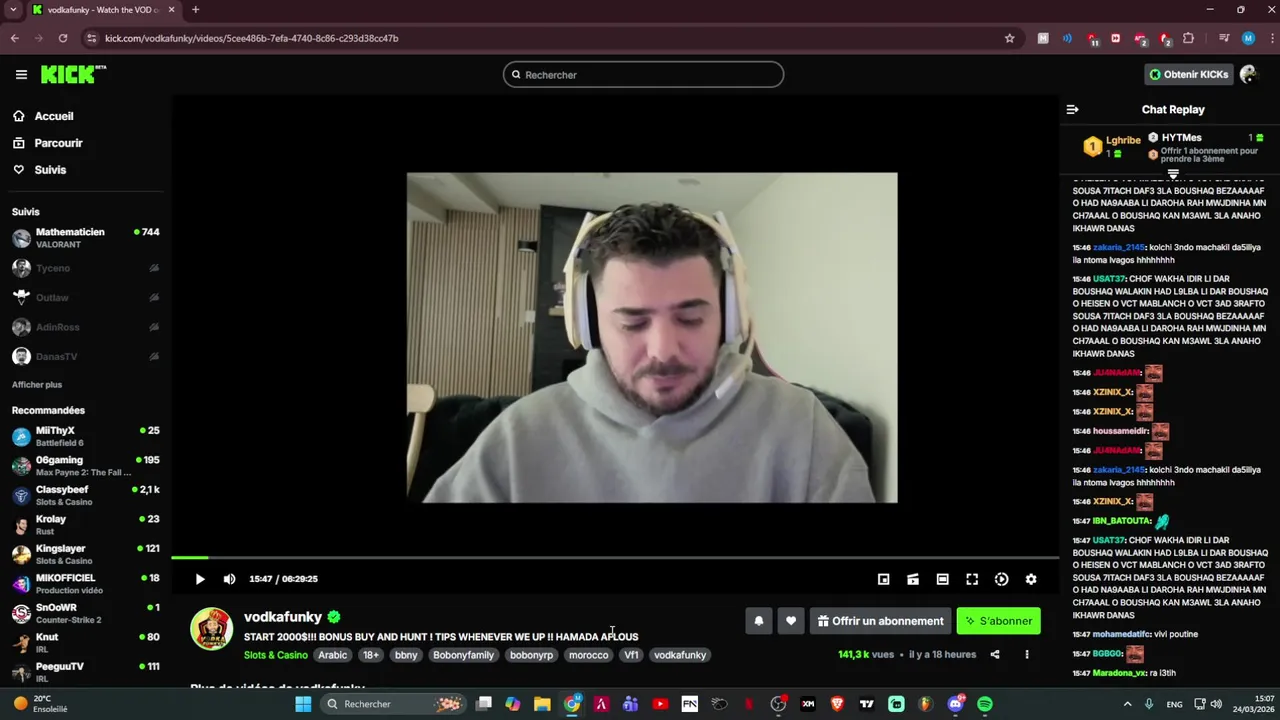Viewport: 1280px width, 720px height.
Task: Toggle theater mode
Action: point(942,579)
